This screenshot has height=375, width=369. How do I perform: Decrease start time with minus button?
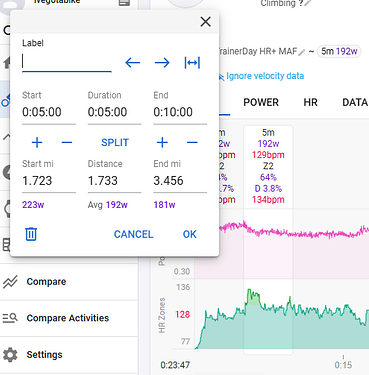(x=67, y=143)
